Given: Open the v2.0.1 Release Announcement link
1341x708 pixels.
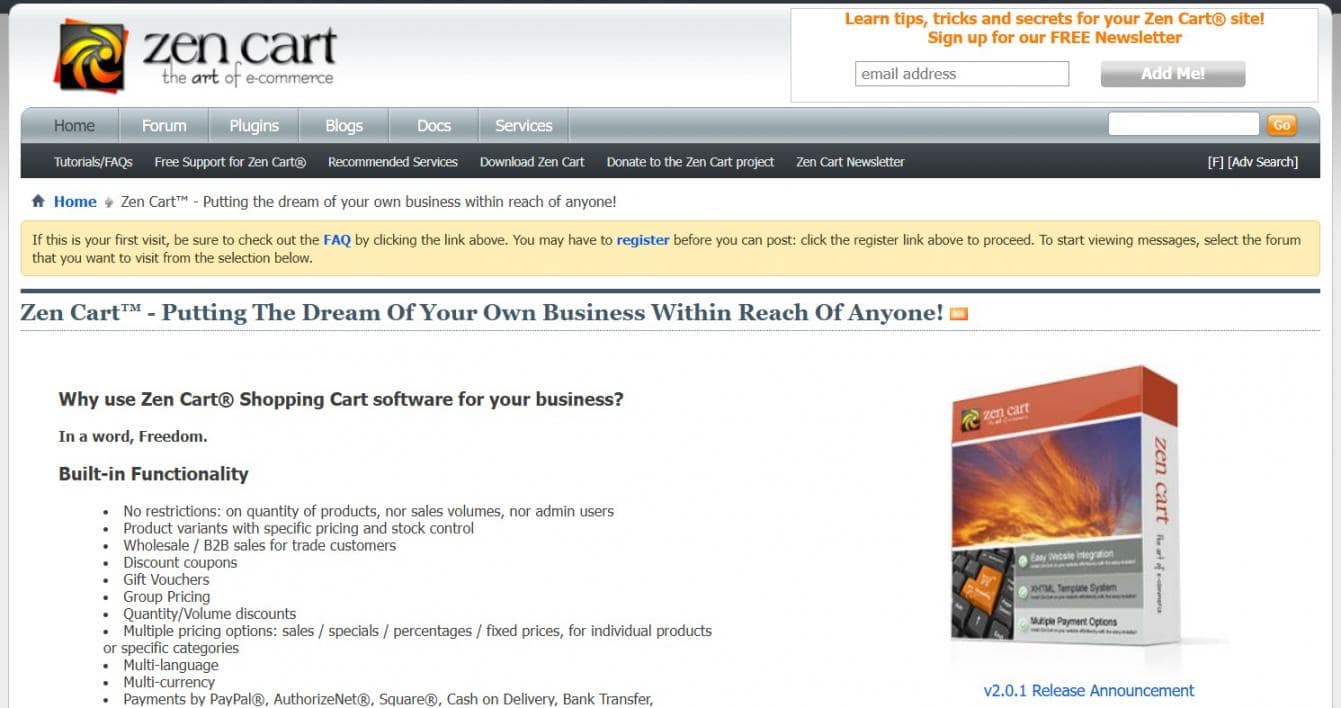Looking at the screenshot, I should 1089,690.
